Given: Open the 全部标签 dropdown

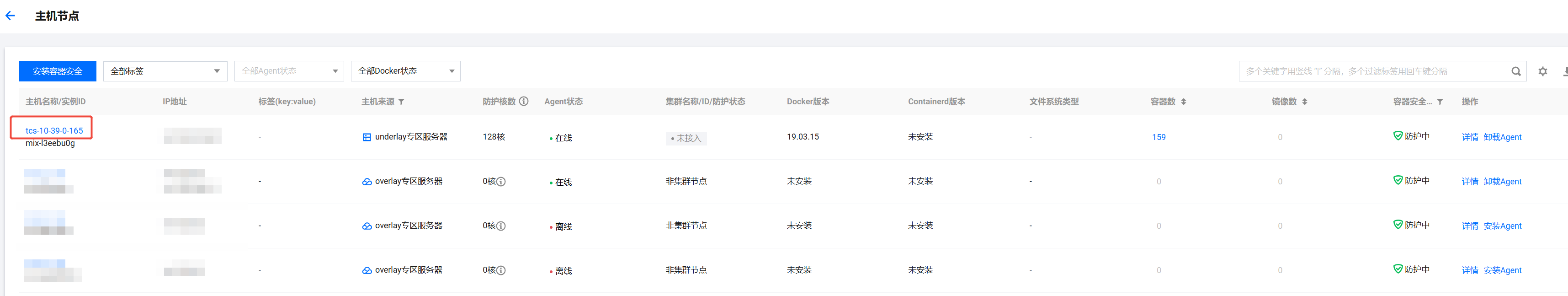Looking at the screenshot, I should point(165,71).
